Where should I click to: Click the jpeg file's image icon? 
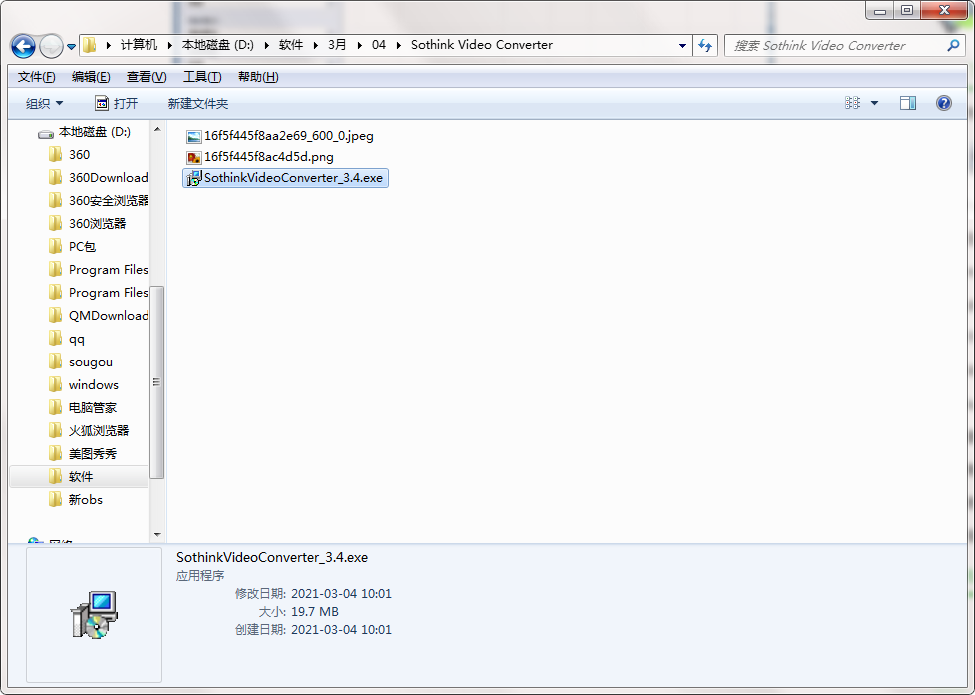(x=194, y=137)
